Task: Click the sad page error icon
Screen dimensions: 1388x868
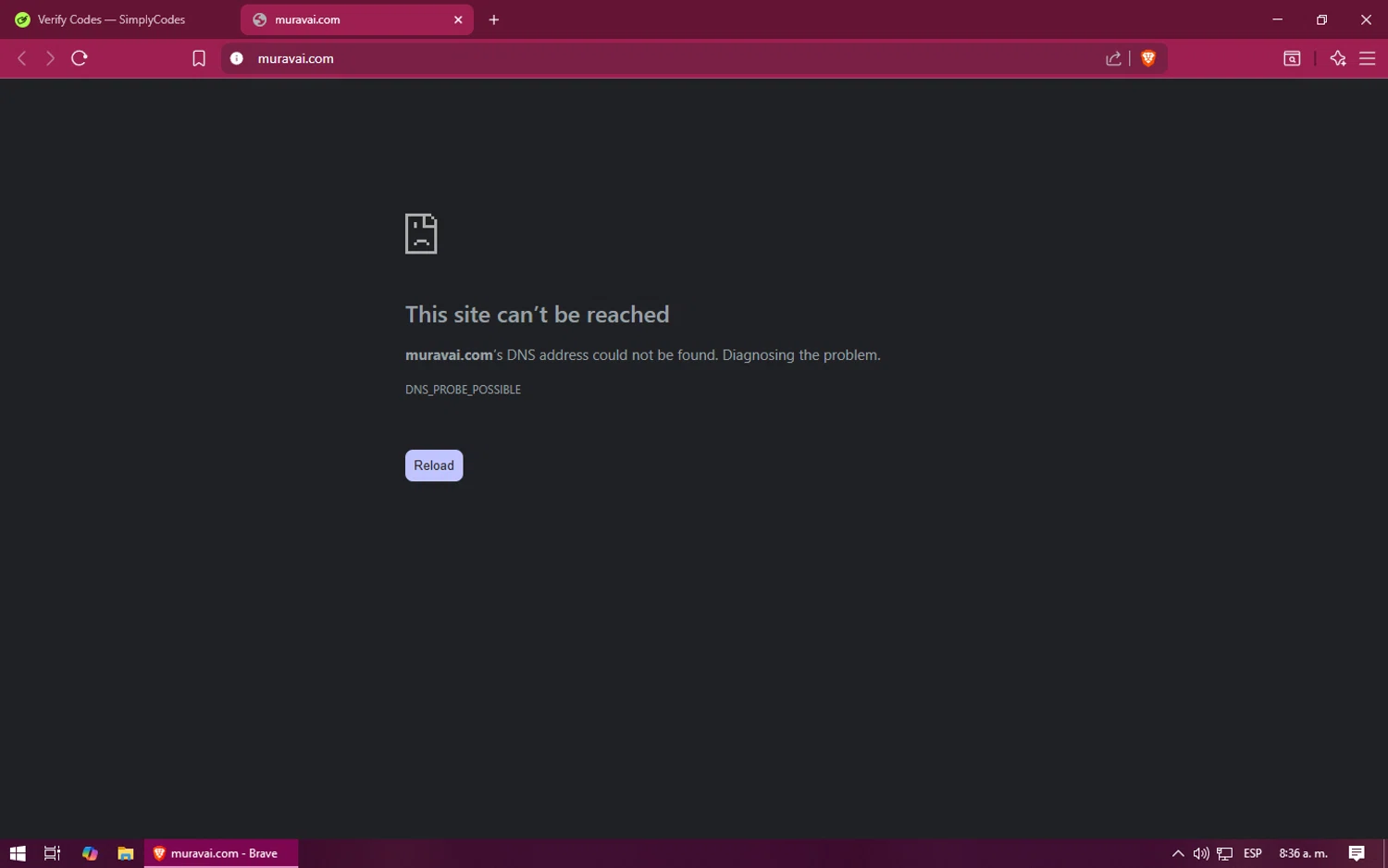Action: click(x=421, y=233)
